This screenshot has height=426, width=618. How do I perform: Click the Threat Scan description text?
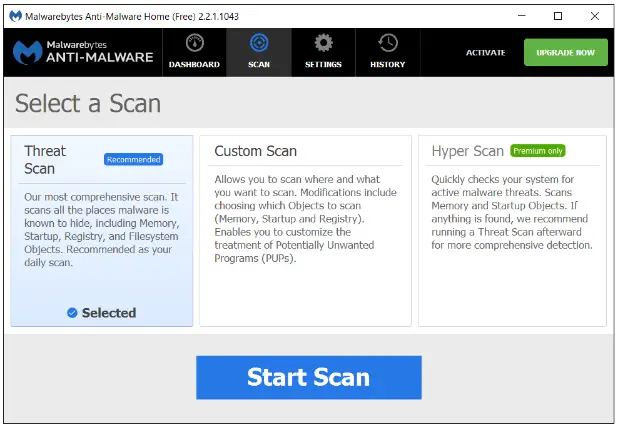[102, 230]
